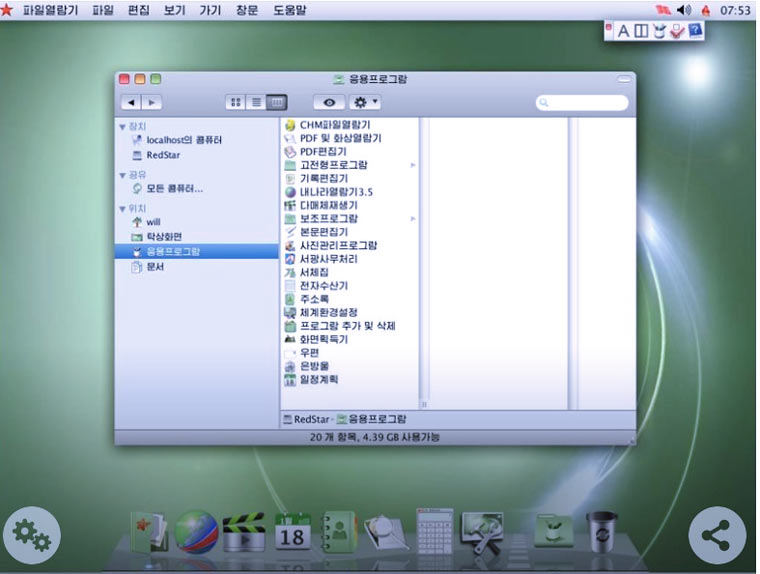
Task: Open the 가기 menu
Action: tap(210, 10)
